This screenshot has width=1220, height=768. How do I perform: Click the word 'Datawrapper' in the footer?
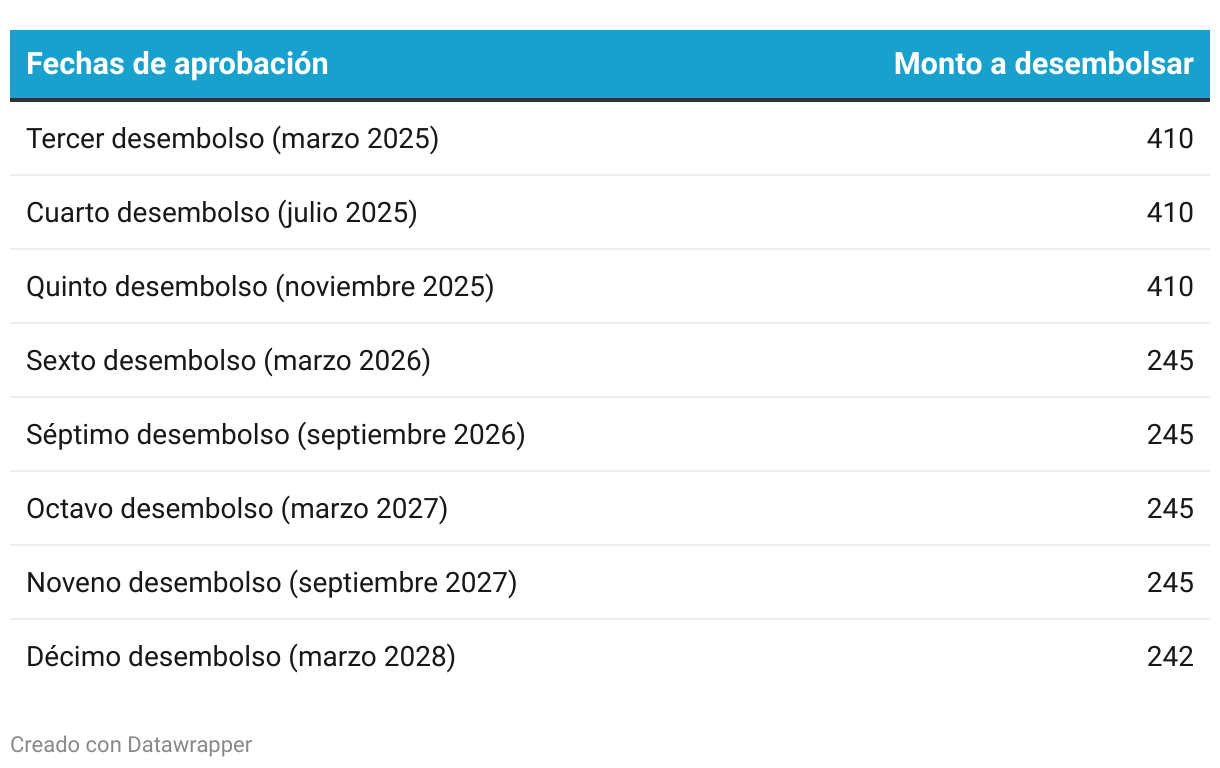pos(190,744)
